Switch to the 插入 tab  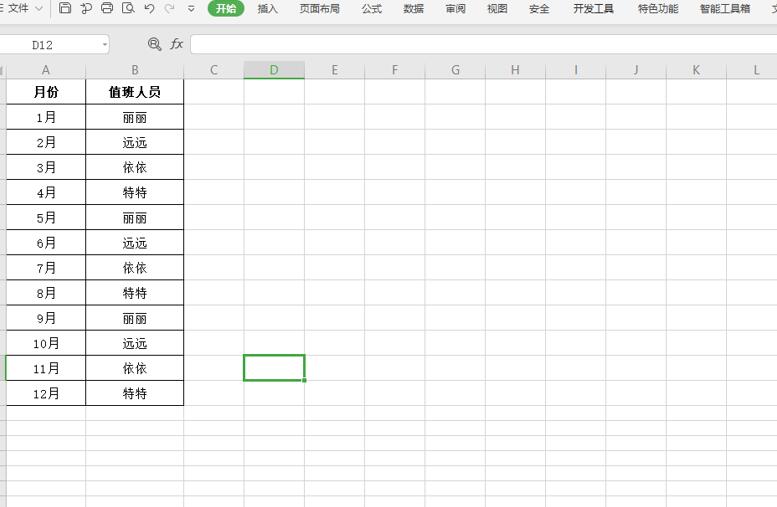(x=268, y=8)
